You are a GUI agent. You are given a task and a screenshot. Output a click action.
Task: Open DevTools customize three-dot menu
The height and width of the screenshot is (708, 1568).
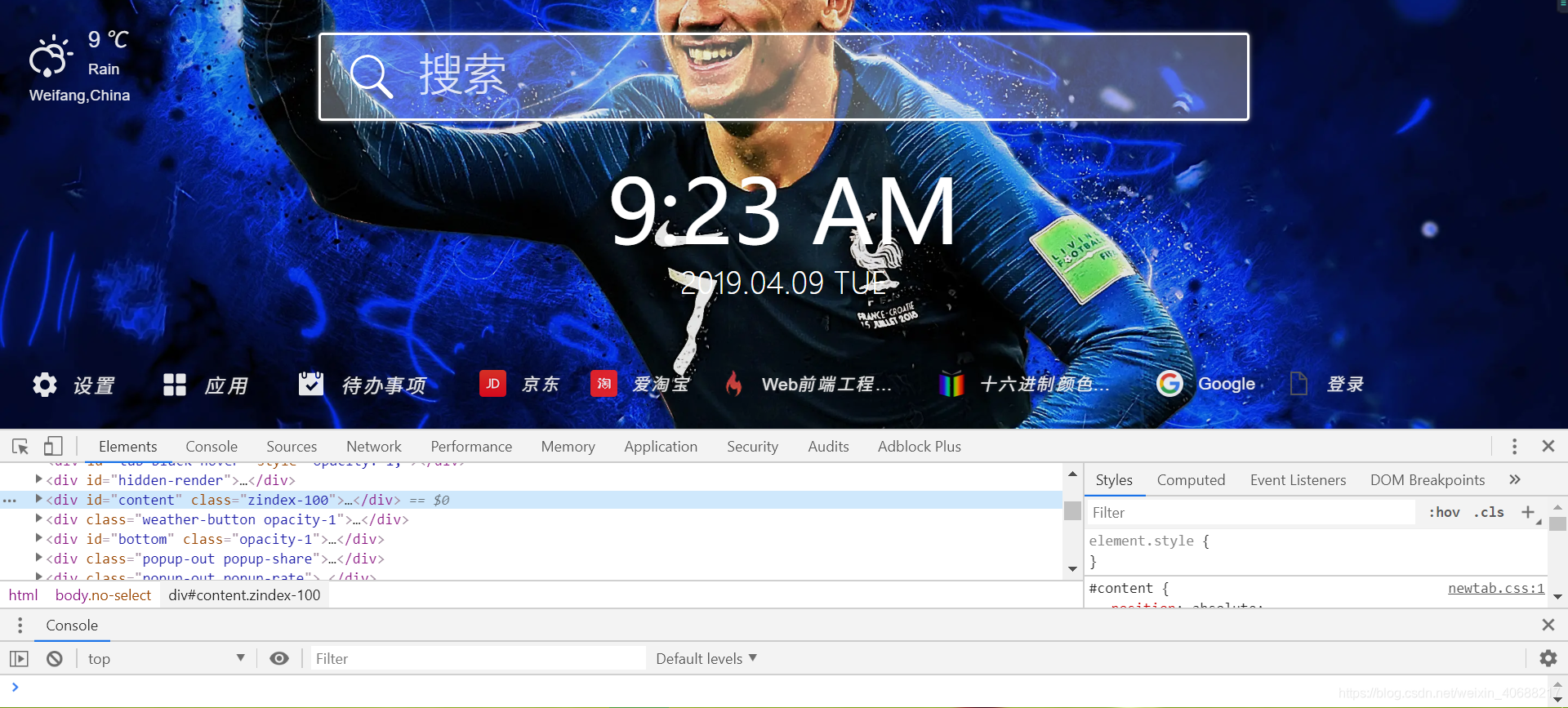(x=1514, y=447)
